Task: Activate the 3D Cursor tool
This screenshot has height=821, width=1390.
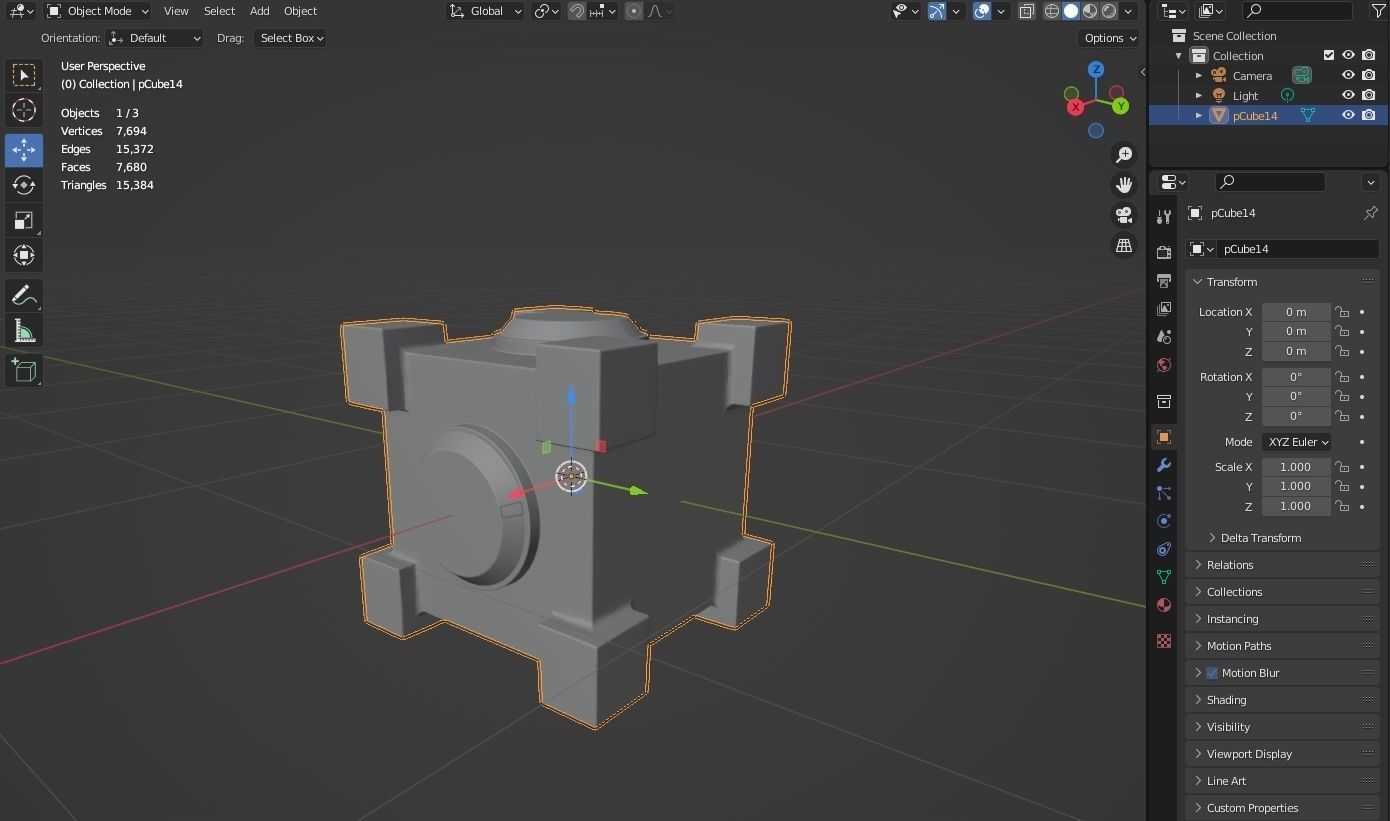Action: point(24,111)
